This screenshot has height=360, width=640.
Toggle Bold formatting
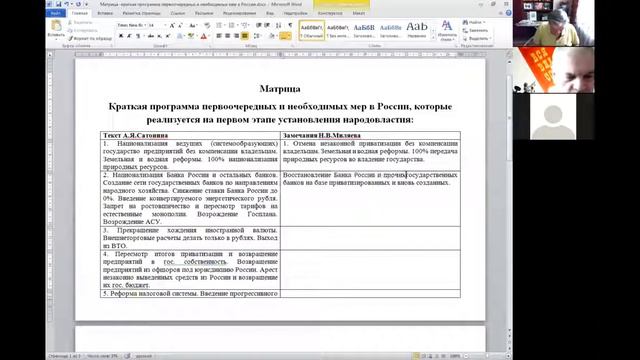[x=121, y=36]
